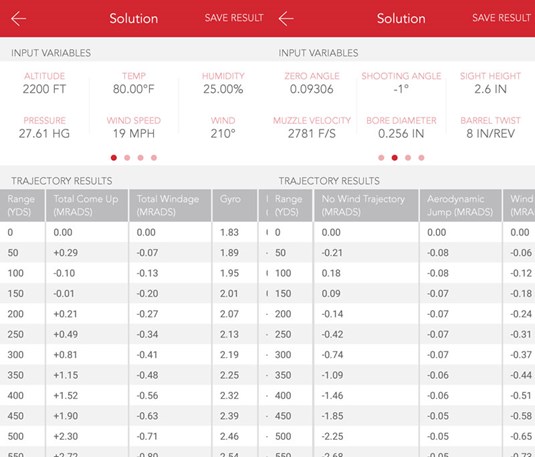
Task: Tap SAVE RESULT on the right Solution screen
Action: coord(502,18)
